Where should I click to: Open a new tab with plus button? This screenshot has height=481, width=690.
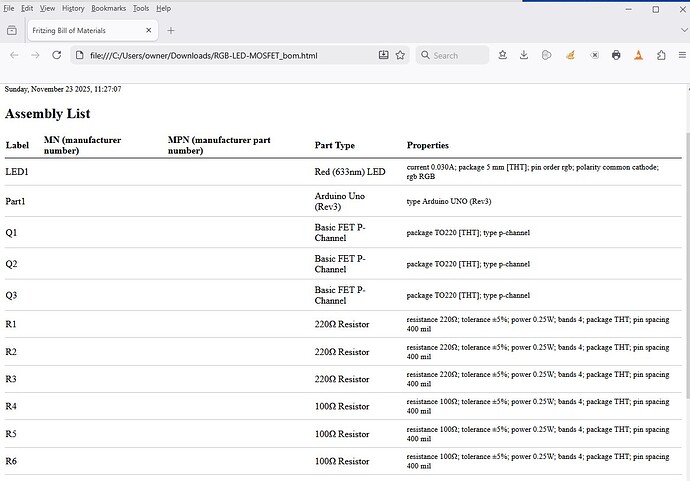tap(171, 31)
